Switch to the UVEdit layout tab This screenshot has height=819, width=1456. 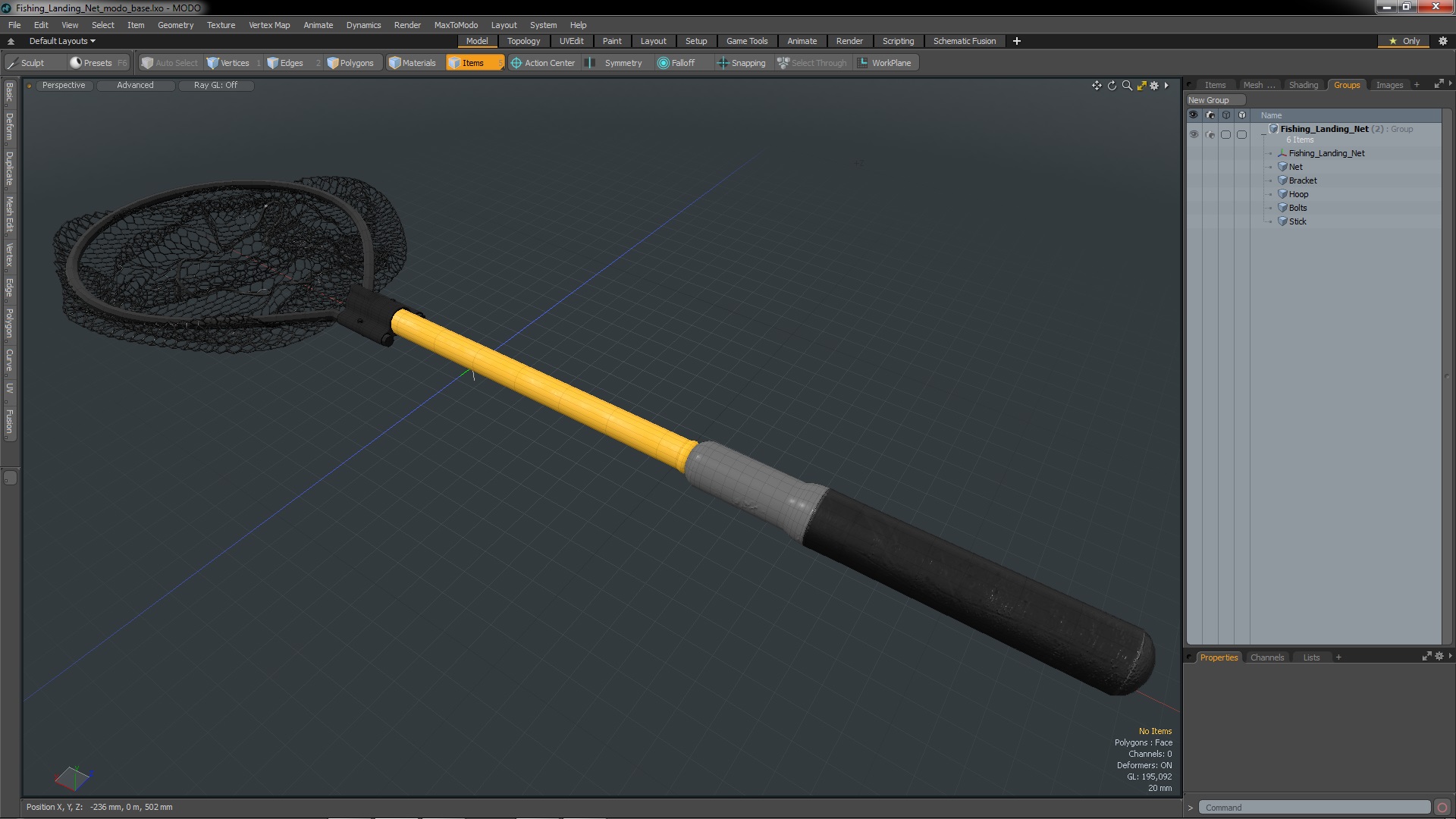571,41
